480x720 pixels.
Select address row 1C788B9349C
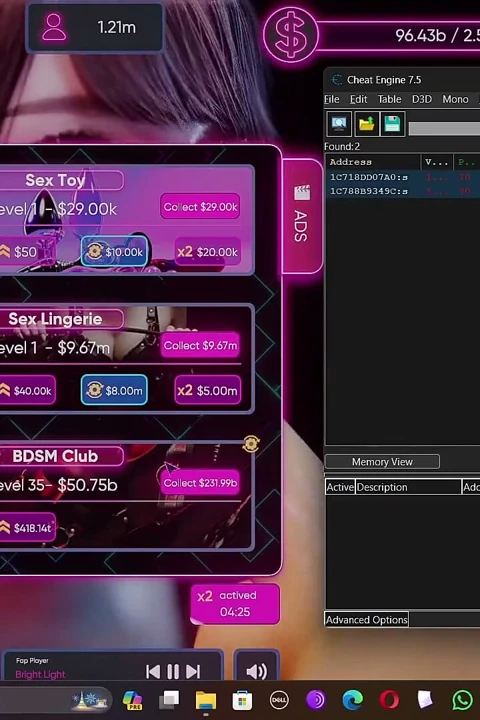403,191
